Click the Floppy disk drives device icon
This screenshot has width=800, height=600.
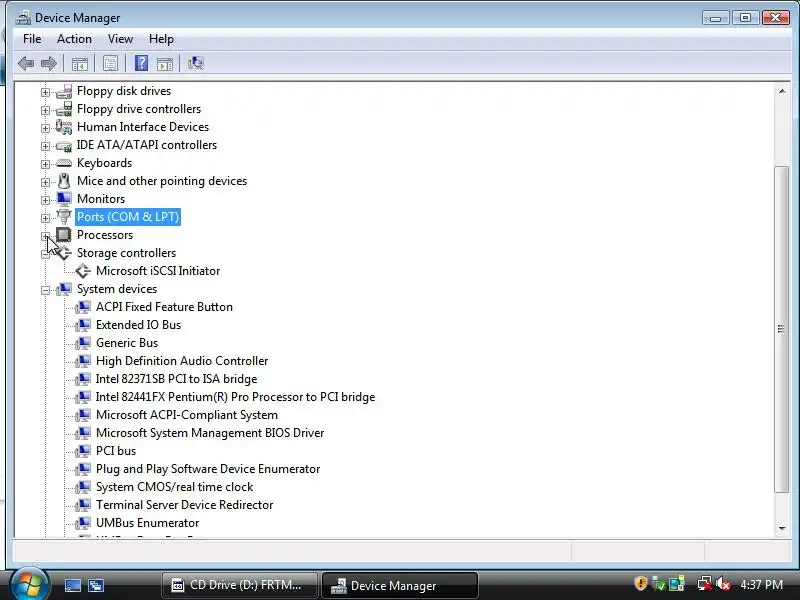pos(64,91)
